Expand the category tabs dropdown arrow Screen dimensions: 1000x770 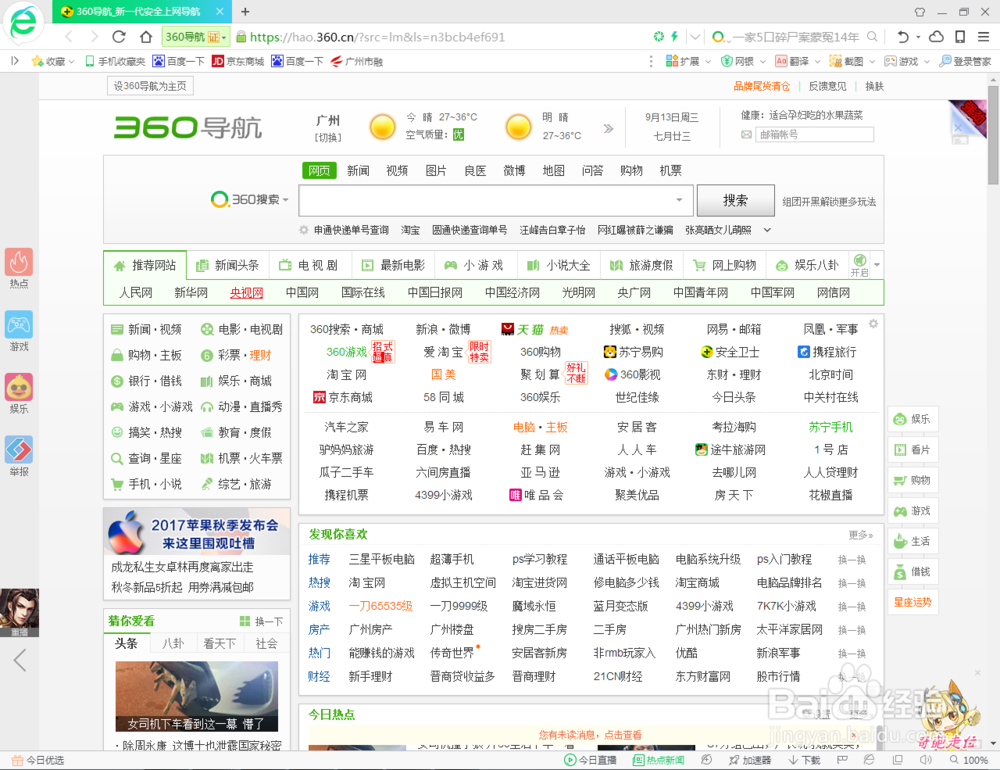tap(877, 264)
